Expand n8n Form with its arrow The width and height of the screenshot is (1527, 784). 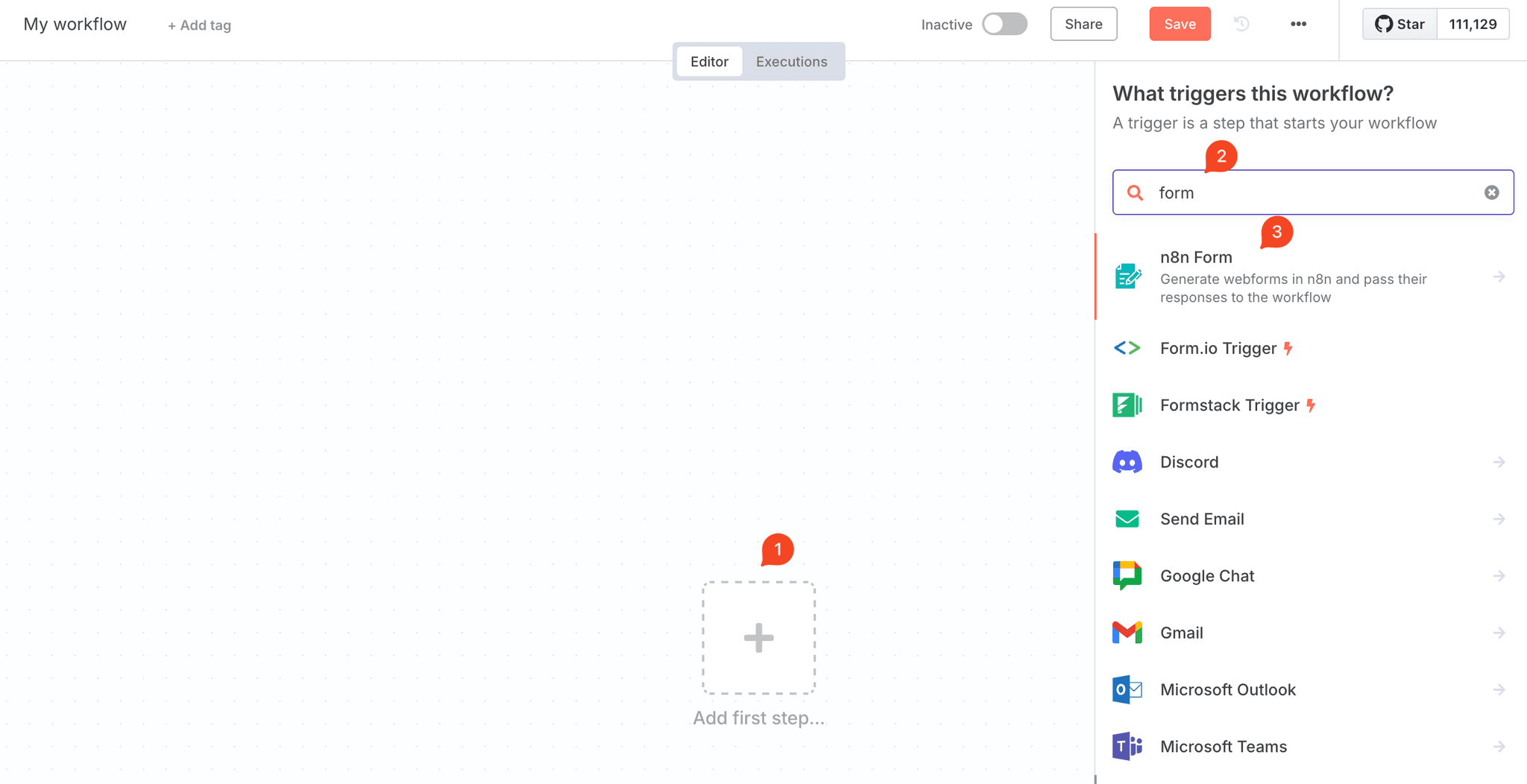point(1499,276)
